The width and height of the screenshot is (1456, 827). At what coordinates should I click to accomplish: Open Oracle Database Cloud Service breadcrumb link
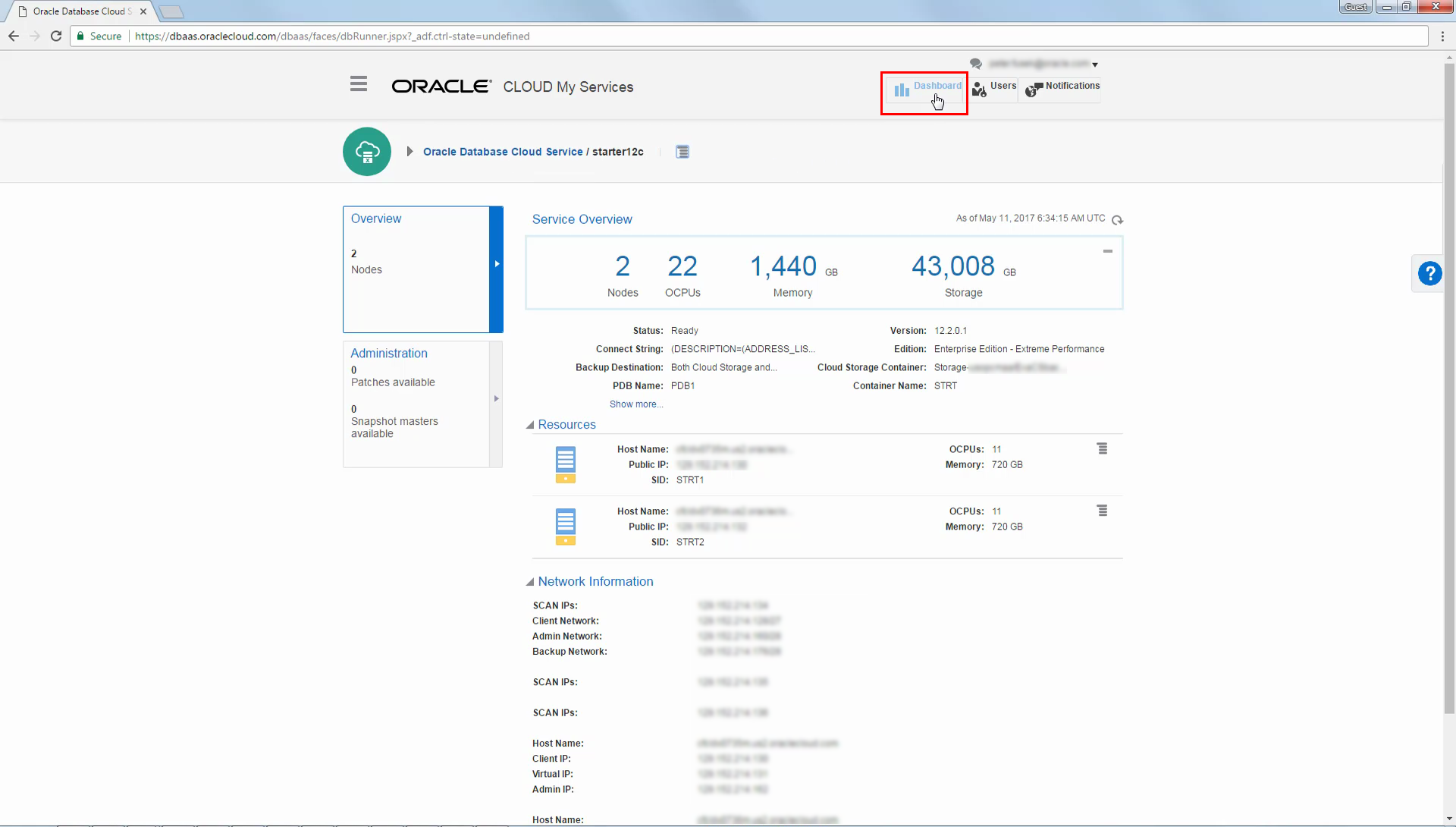[503, 152]
